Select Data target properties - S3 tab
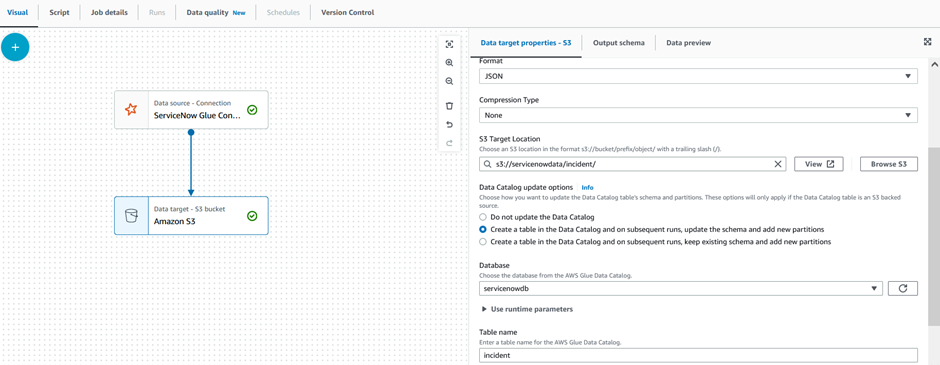 (526, 43)
